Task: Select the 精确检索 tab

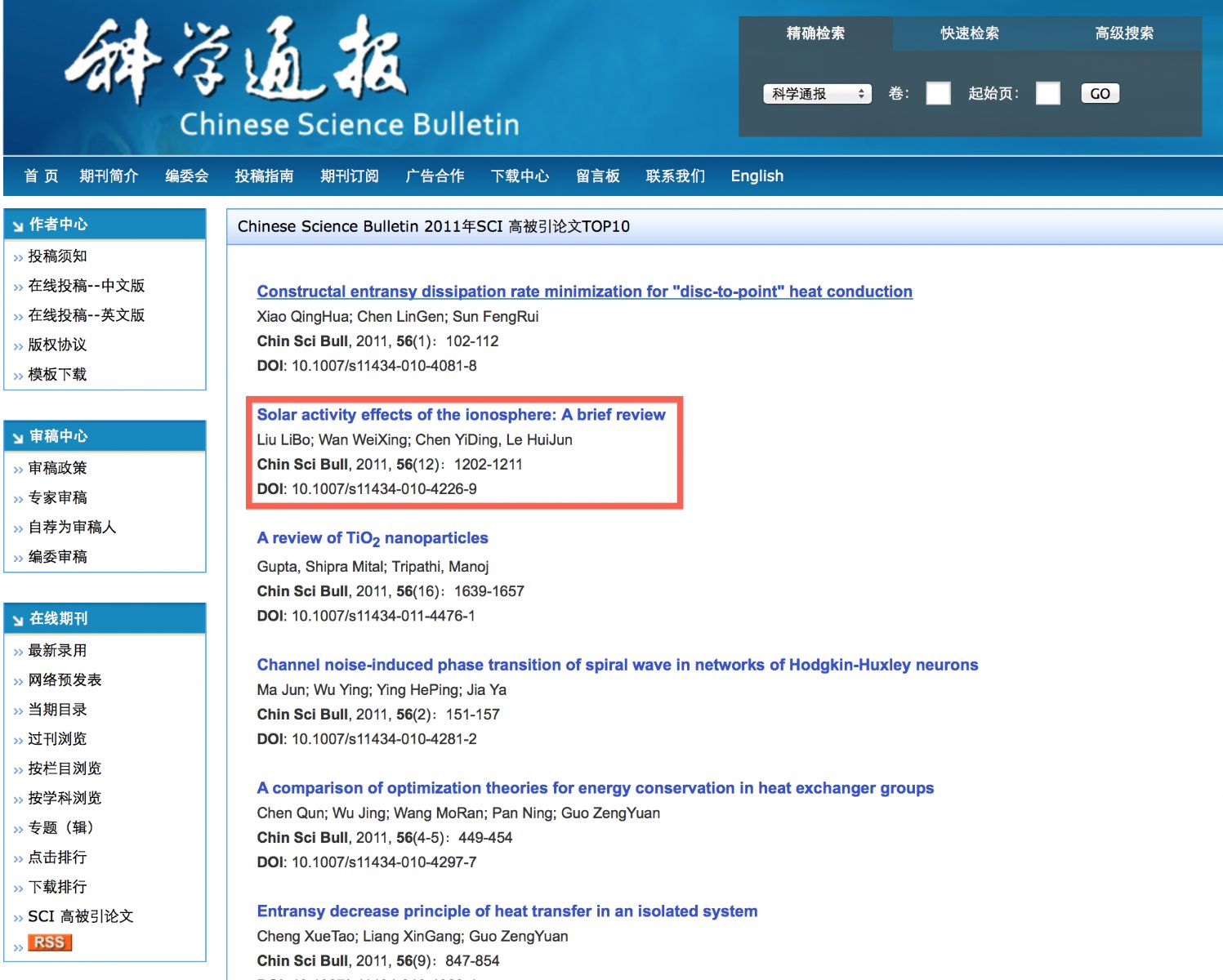Action: click(815, 33)
